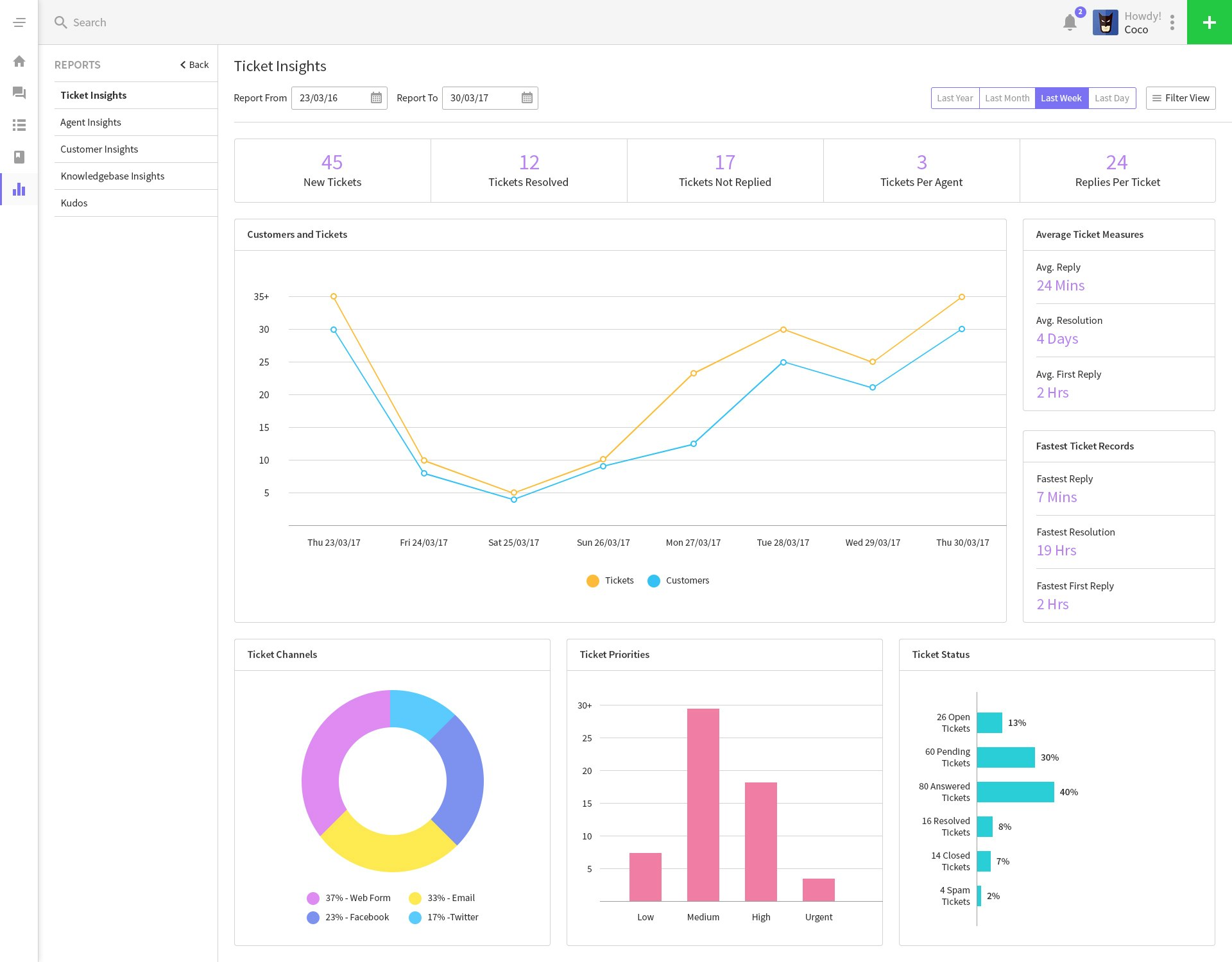This screenshot has width=1232, height=962.
Task: Toggle the Tickets legend color swatch
Action: coord(592,581)
